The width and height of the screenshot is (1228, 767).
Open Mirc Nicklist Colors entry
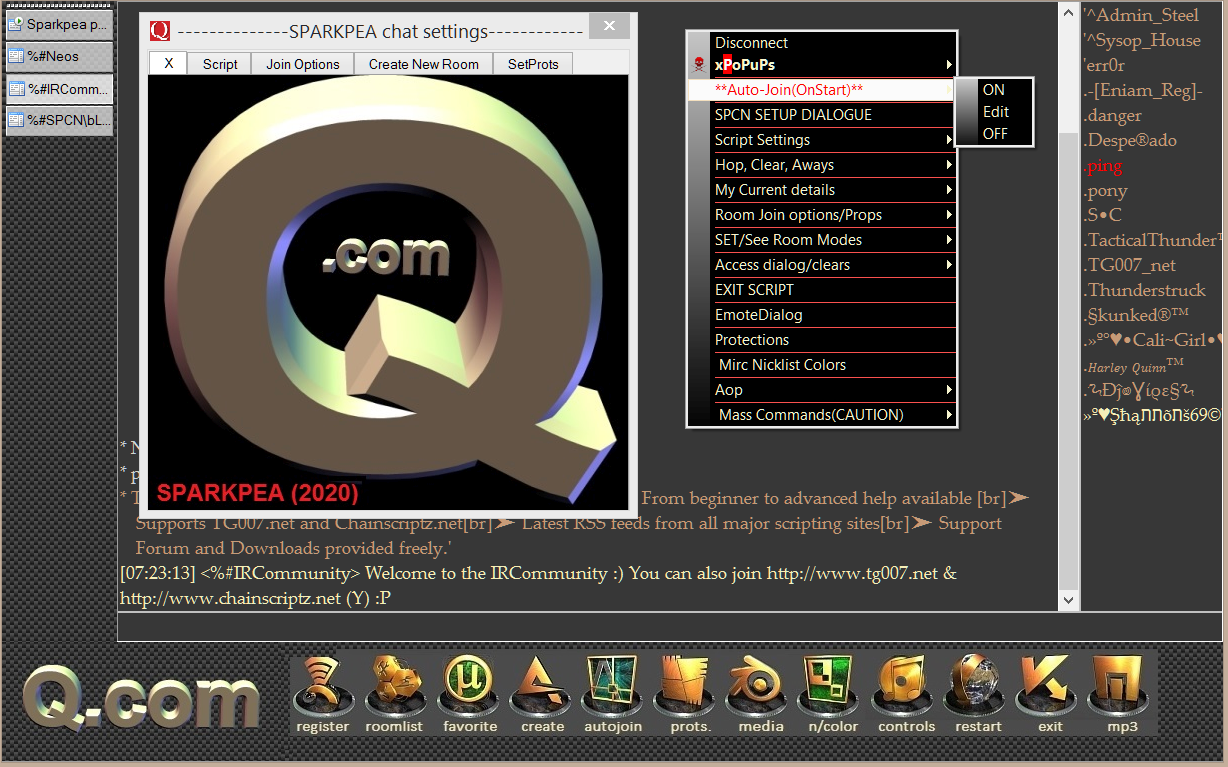[x=822, y=364]
